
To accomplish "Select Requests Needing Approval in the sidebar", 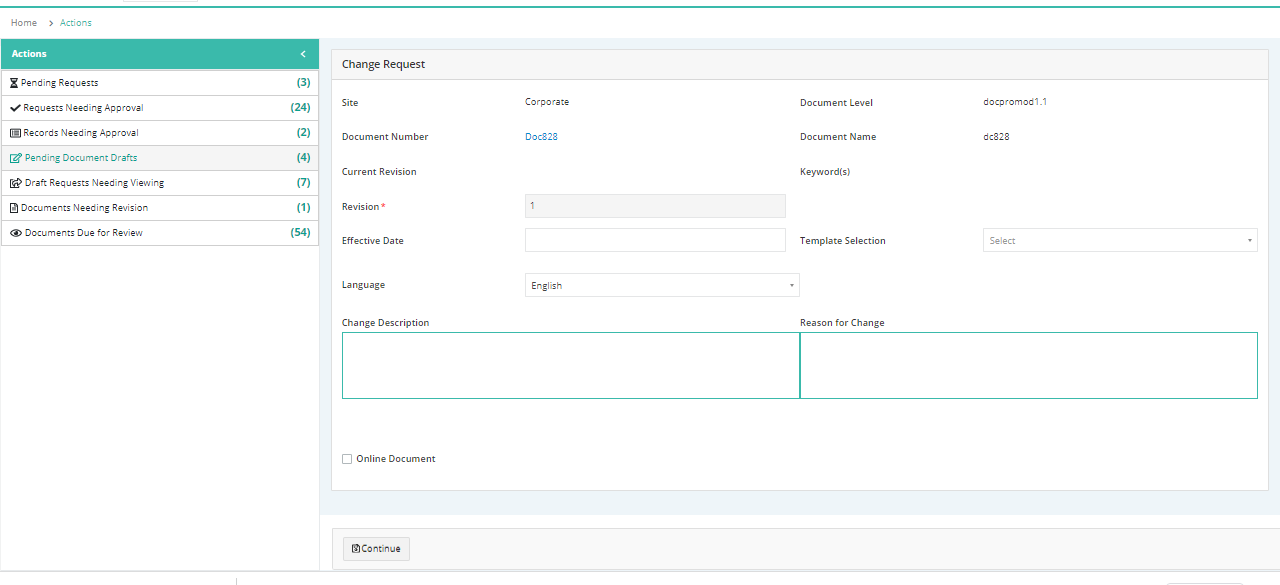I will 160,108.
